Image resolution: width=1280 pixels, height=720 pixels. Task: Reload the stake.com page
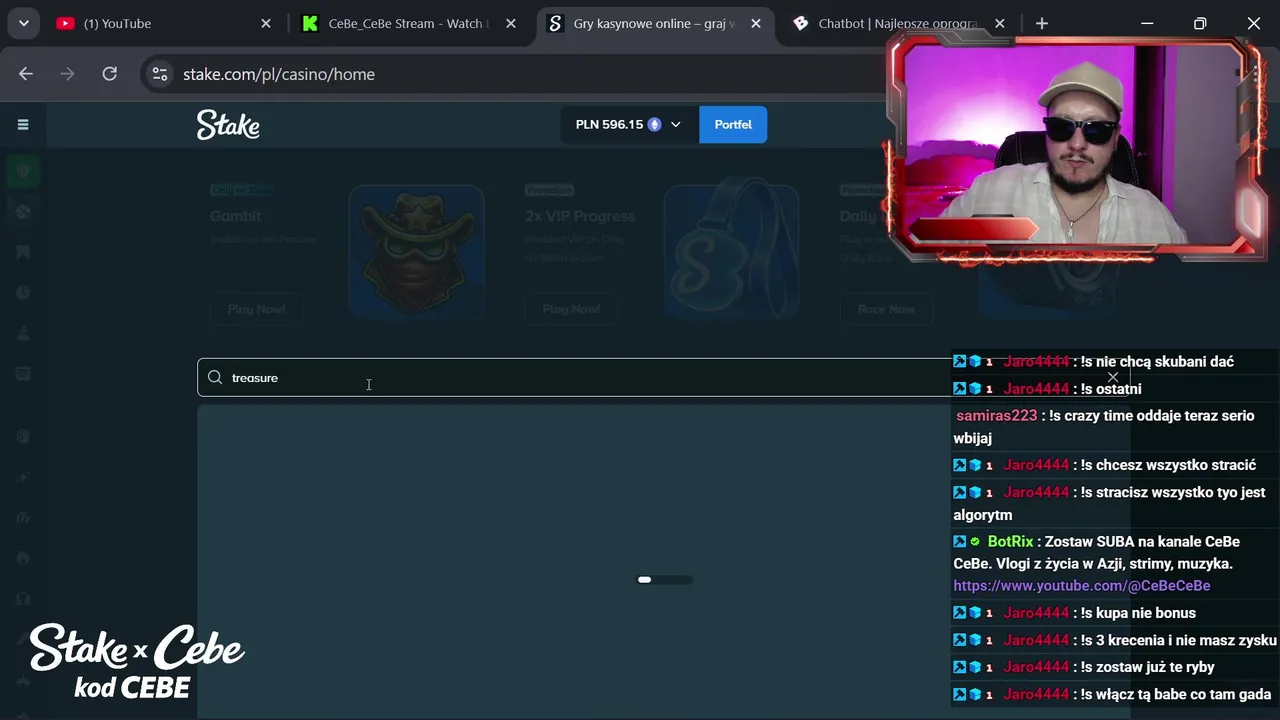pos(110,74)
